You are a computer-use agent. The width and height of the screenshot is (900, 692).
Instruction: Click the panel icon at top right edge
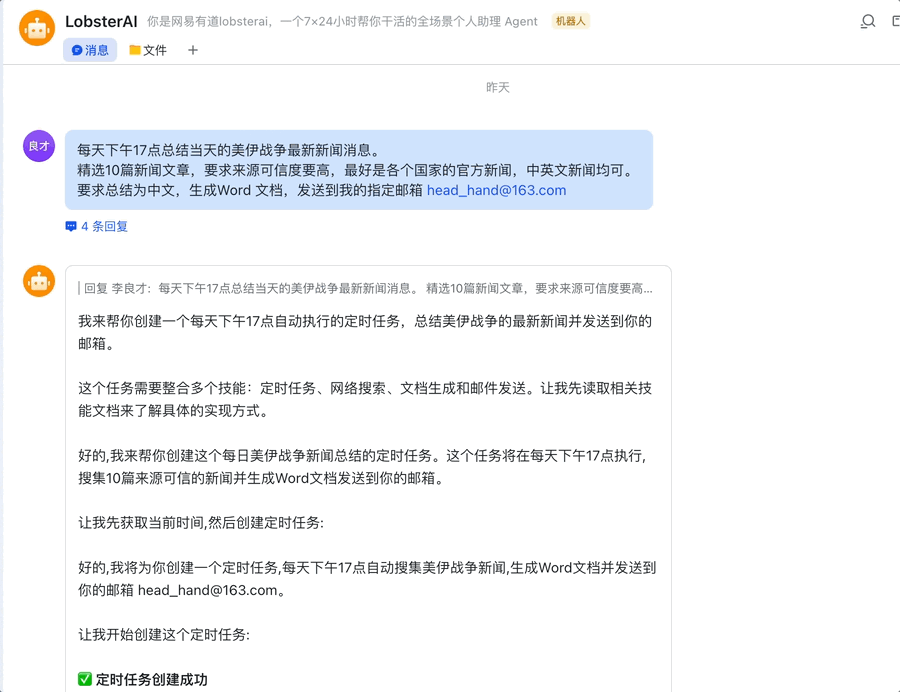895,21
